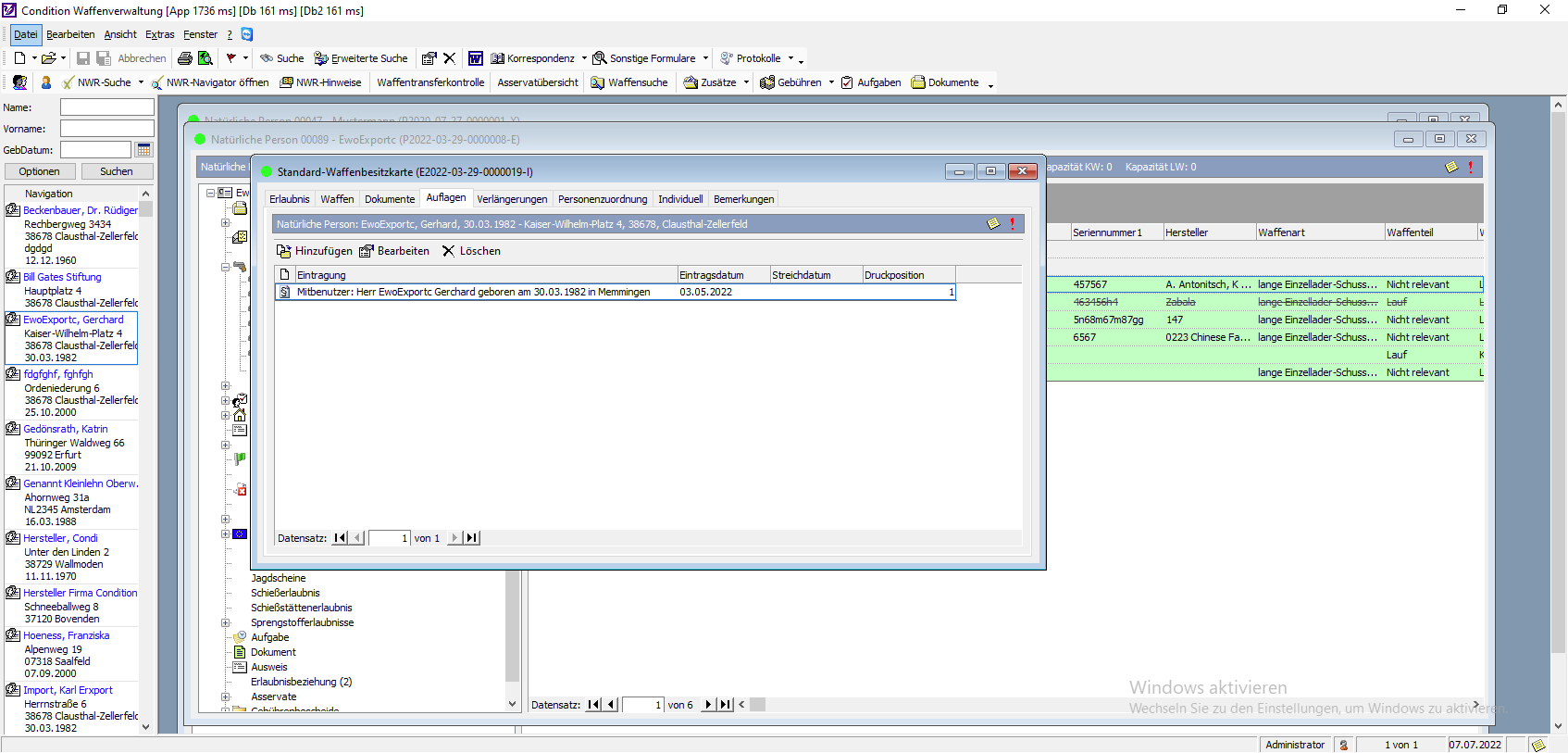Open the calendar picker next to GebDatum
Image resolution: width=1568 pixels, height=753 pixels.
tap(143, 150)
